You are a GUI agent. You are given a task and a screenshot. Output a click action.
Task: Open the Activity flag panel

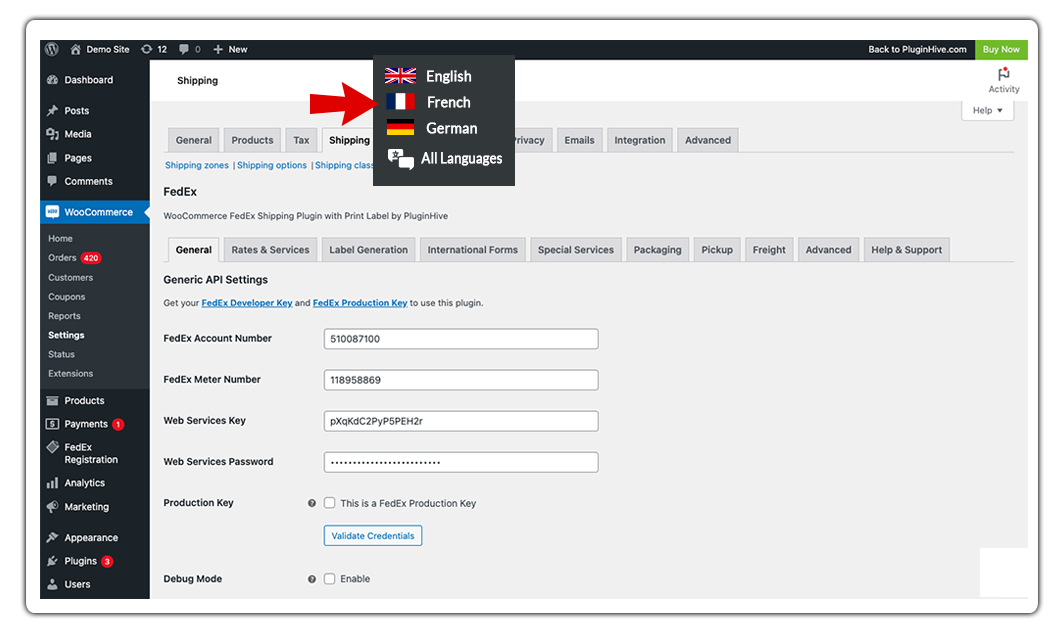[x=1004, y=80]
